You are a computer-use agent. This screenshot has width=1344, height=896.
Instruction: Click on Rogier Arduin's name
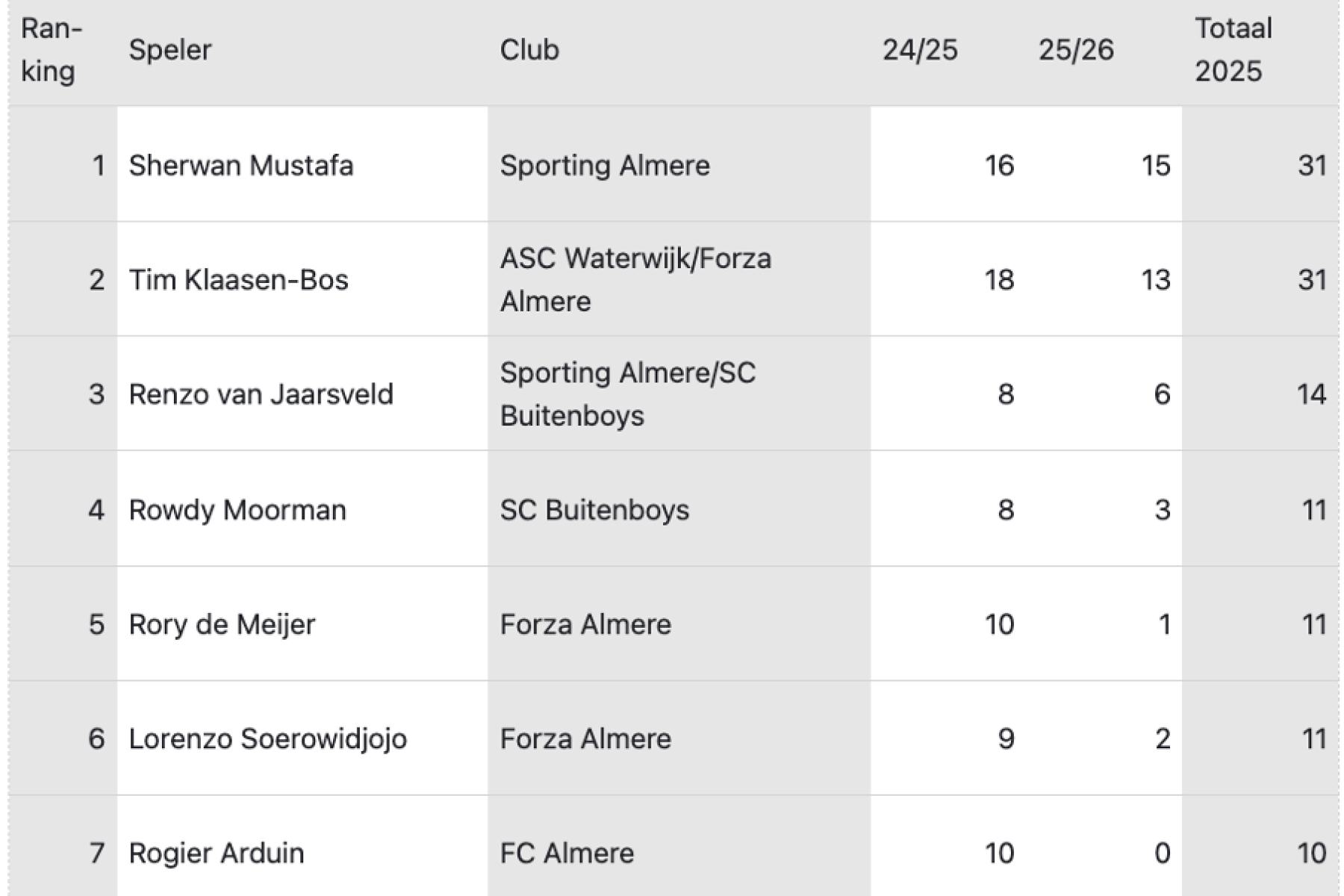pos(217,853)
